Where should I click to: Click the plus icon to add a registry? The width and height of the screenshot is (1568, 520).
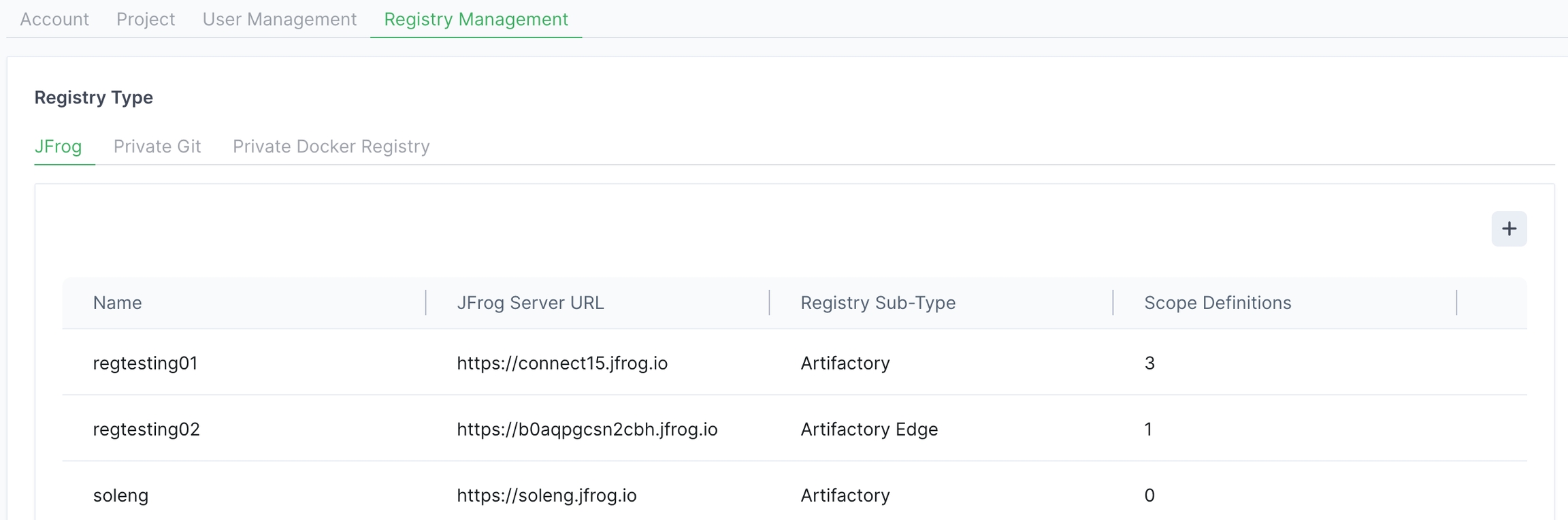click(1509, 229)
